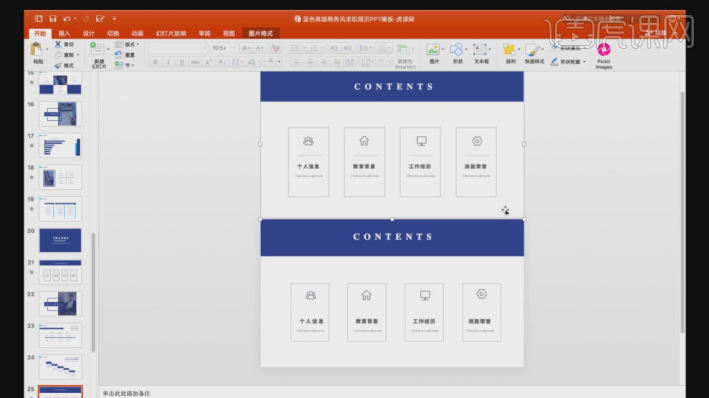Toggle Strikethrough (abc) formatting
709x398 pixels.
coord(195,62)
